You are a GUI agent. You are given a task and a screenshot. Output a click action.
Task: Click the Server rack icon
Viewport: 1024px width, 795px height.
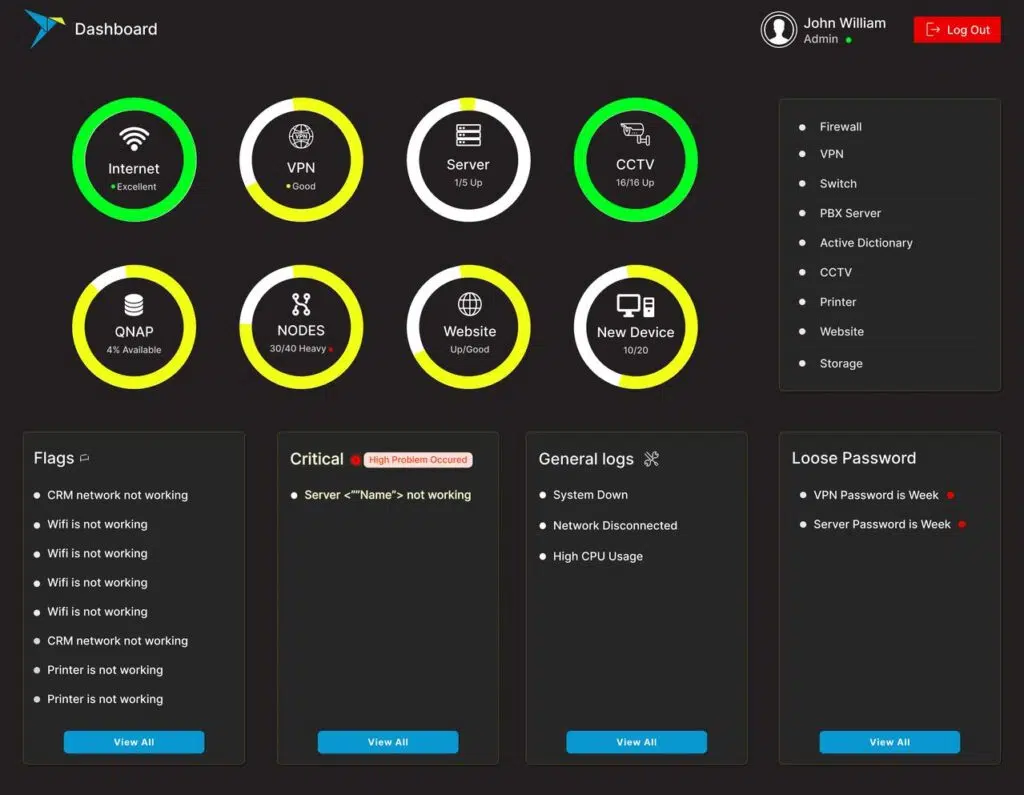pyautogui.click(x=468, y=135)
